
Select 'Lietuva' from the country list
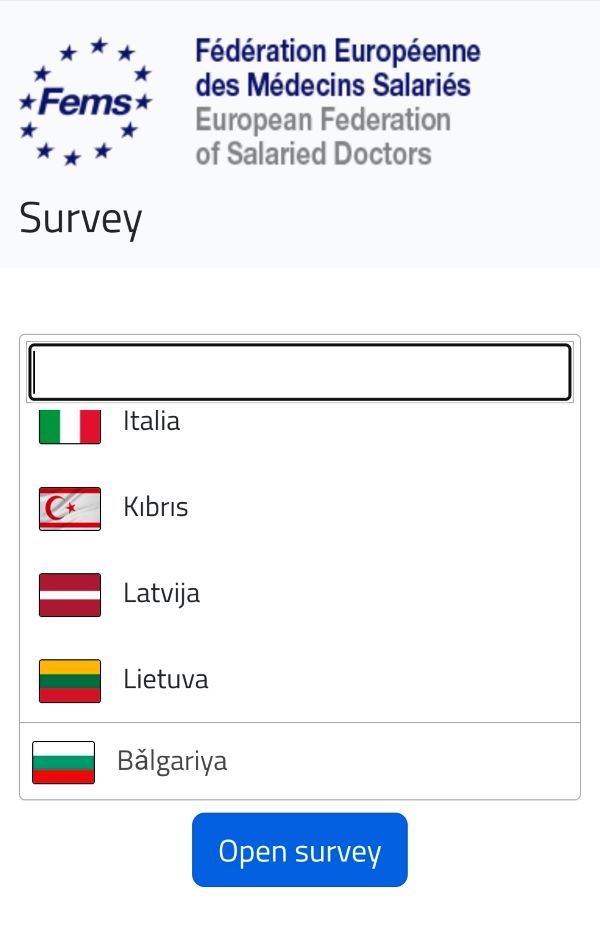(166, 680)
